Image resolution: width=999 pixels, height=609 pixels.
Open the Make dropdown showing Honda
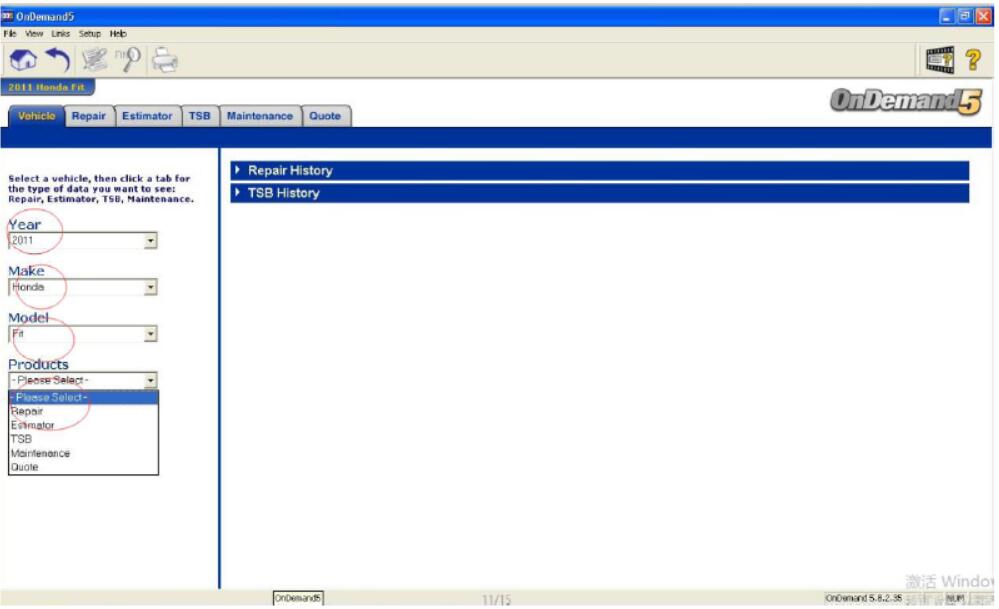tap(150, 288)
